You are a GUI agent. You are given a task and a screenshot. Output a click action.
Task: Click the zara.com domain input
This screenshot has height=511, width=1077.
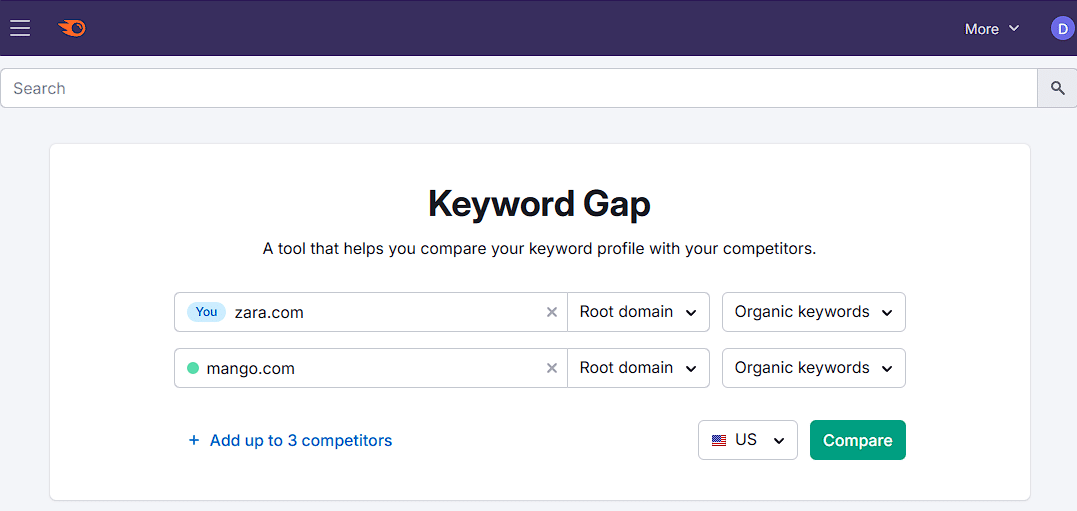click(371, 312)
